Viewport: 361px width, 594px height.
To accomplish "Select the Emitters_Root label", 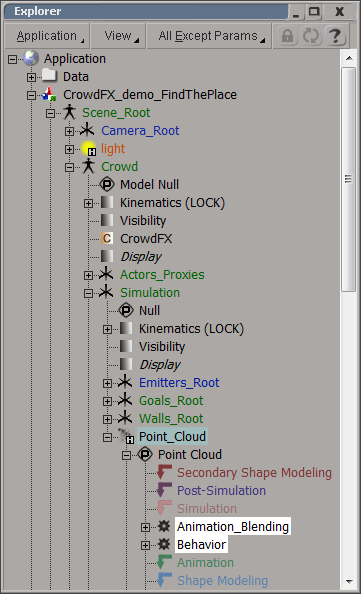I will coord(179,382).
